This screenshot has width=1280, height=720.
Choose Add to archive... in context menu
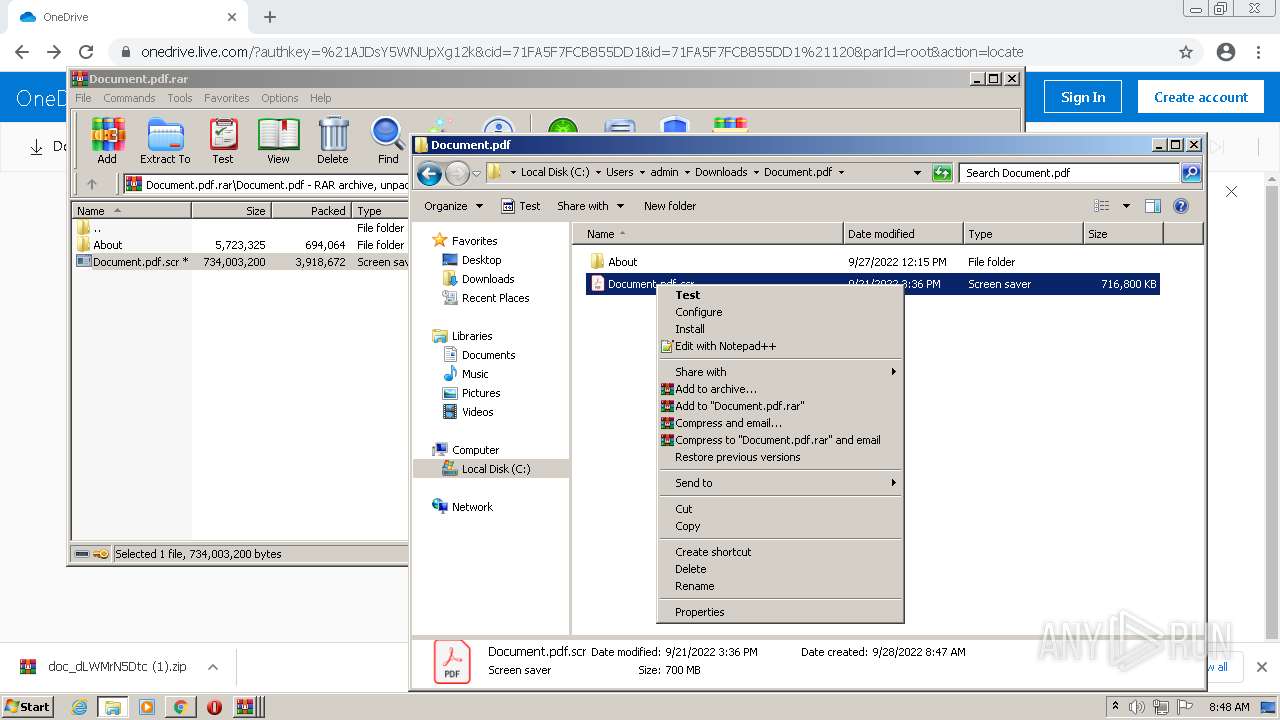[x=780, y=389]
